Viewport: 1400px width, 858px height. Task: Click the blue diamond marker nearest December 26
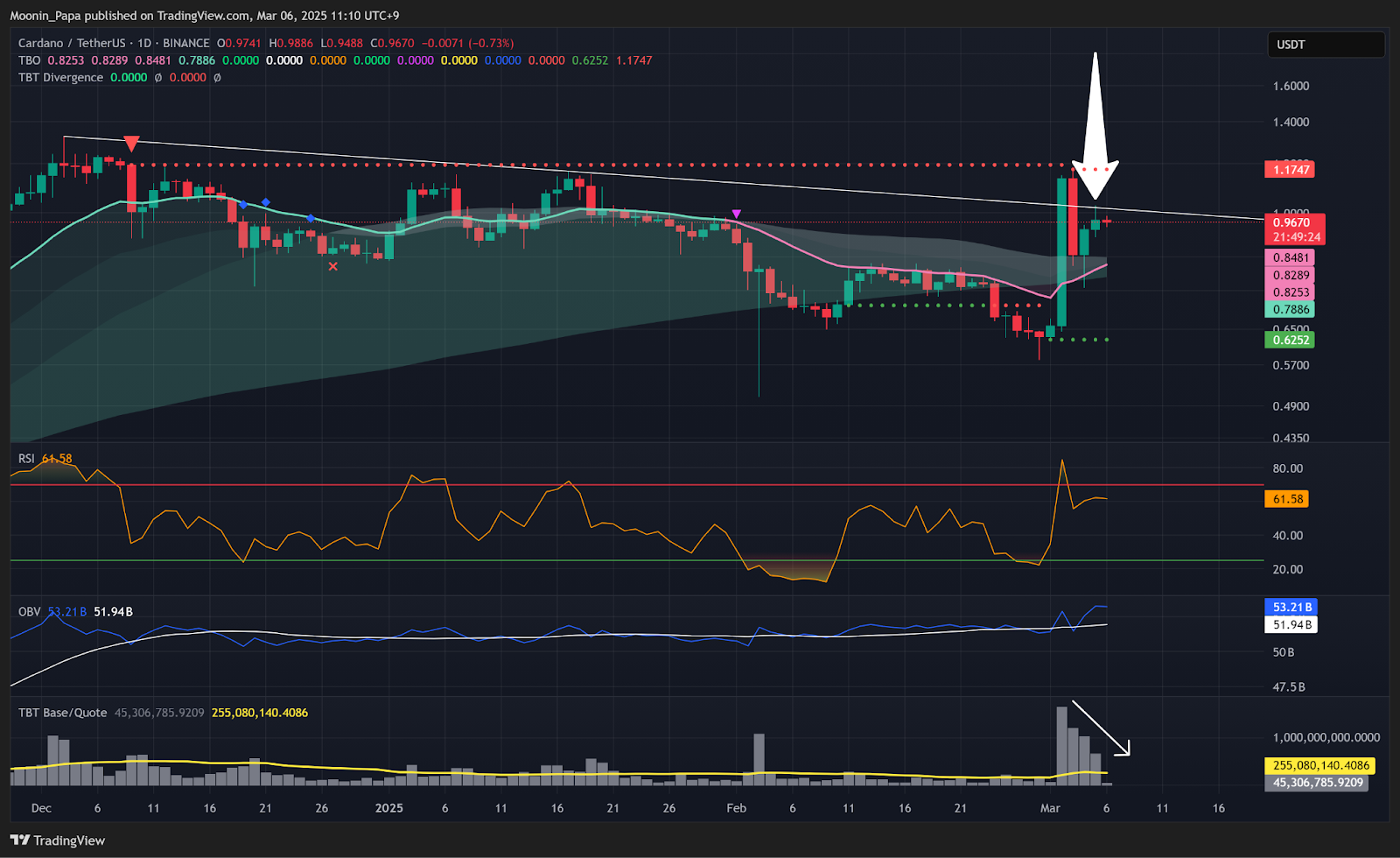311,218
